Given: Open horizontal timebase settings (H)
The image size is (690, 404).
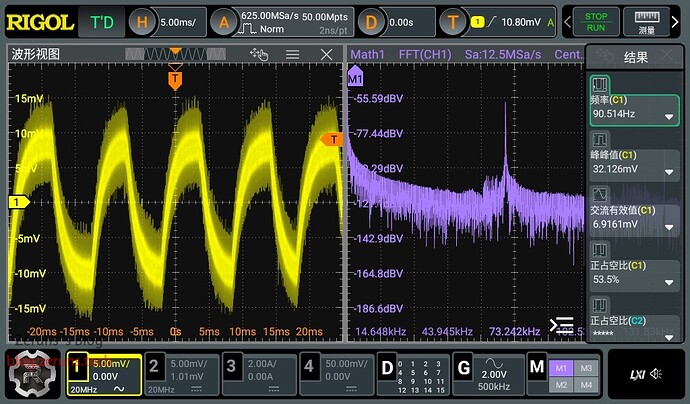Looking at the screenshot, I should [x=163, y=21].
